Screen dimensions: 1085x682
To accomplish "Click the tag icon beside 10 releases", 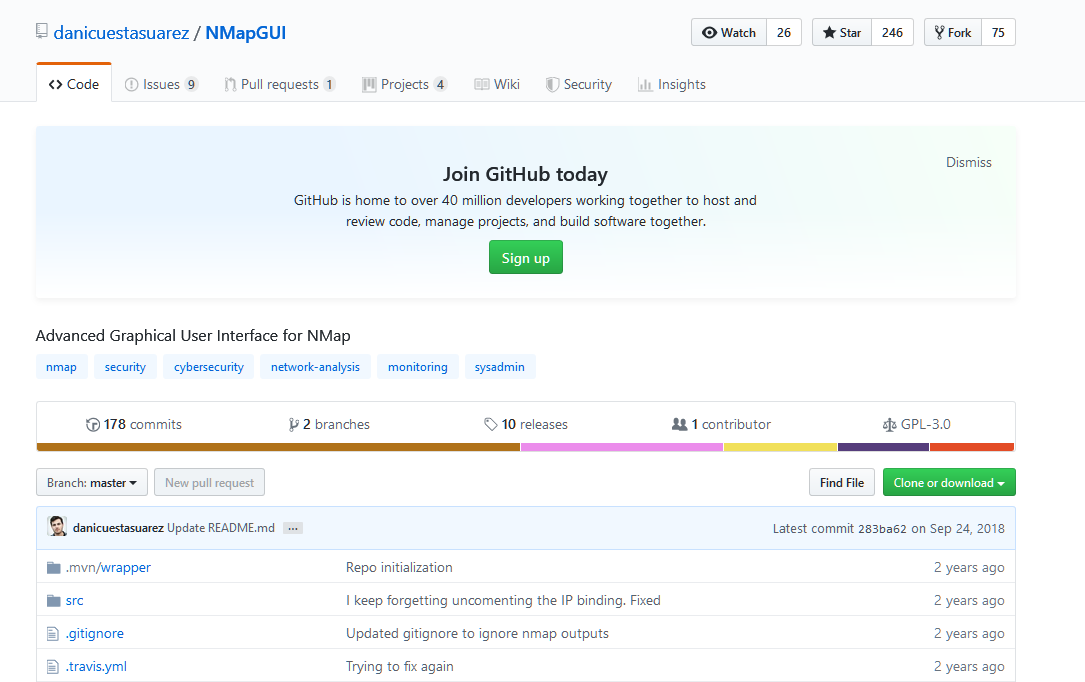I will (491, 425).
